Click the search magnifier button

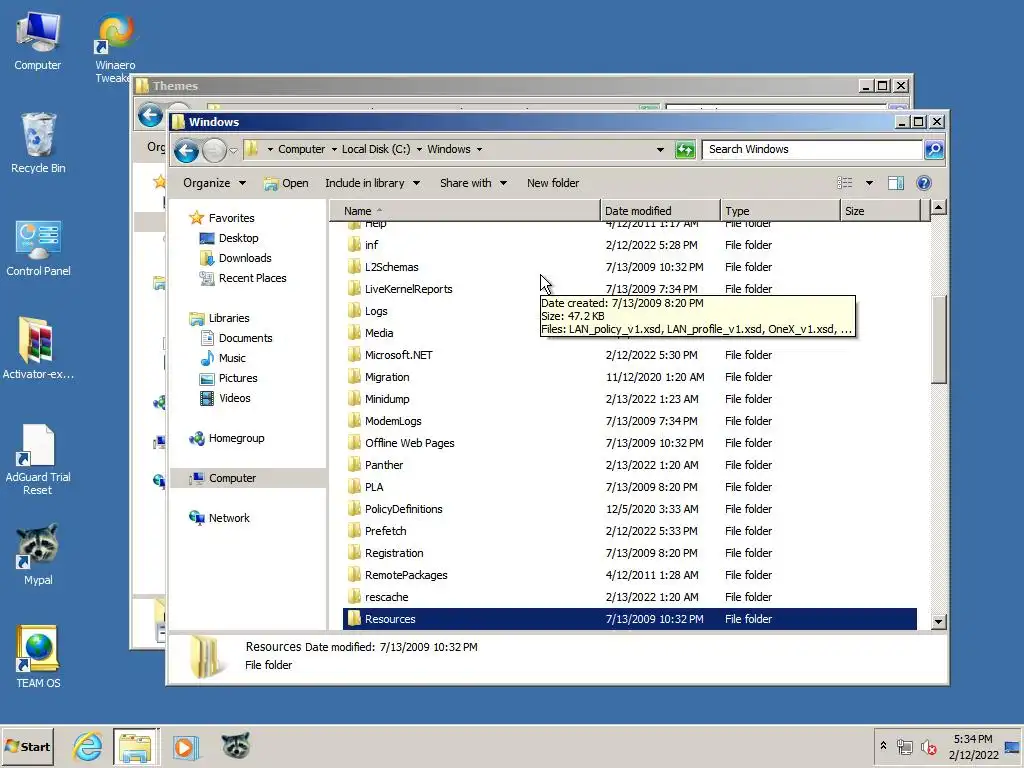click(x=934, y=150)
